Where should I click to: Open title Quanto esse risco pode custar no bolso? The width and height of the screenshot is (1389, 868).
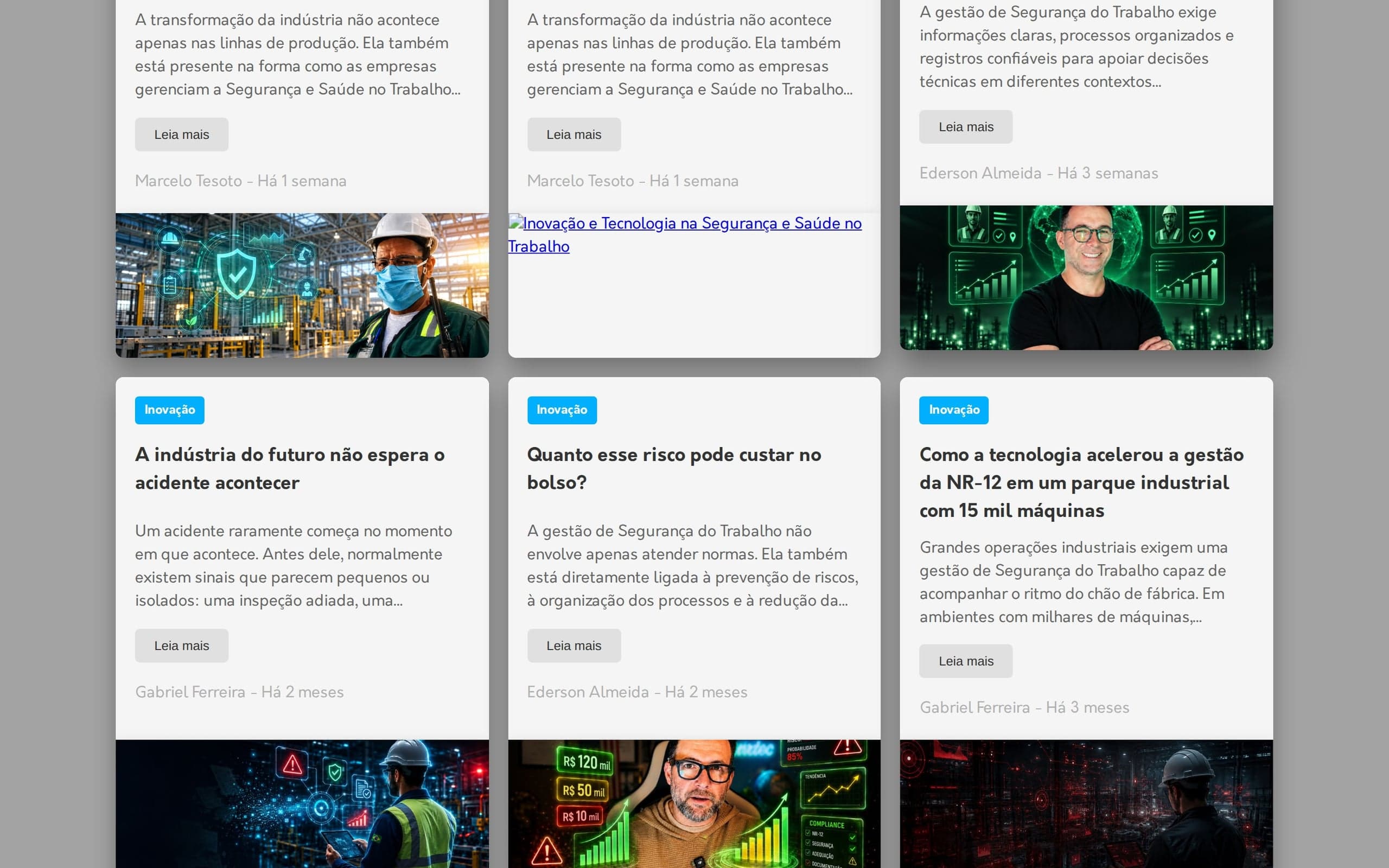click(674, 468)
